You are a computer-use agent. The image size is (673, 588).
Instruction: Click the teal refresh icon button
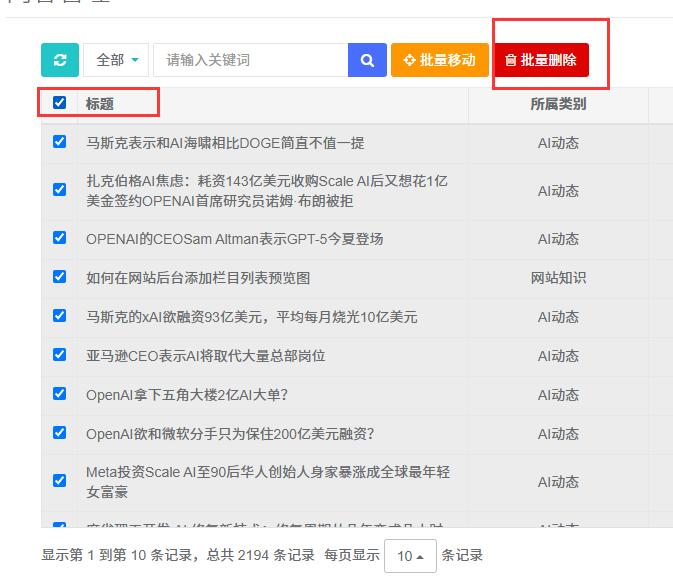point(59,60)
